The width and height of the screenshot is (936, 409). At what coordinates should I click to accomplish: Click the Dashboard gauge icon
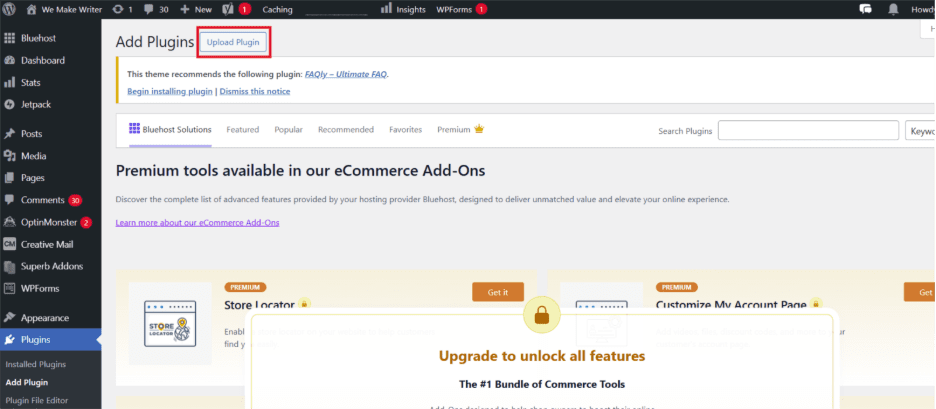(x=10, y=60)
